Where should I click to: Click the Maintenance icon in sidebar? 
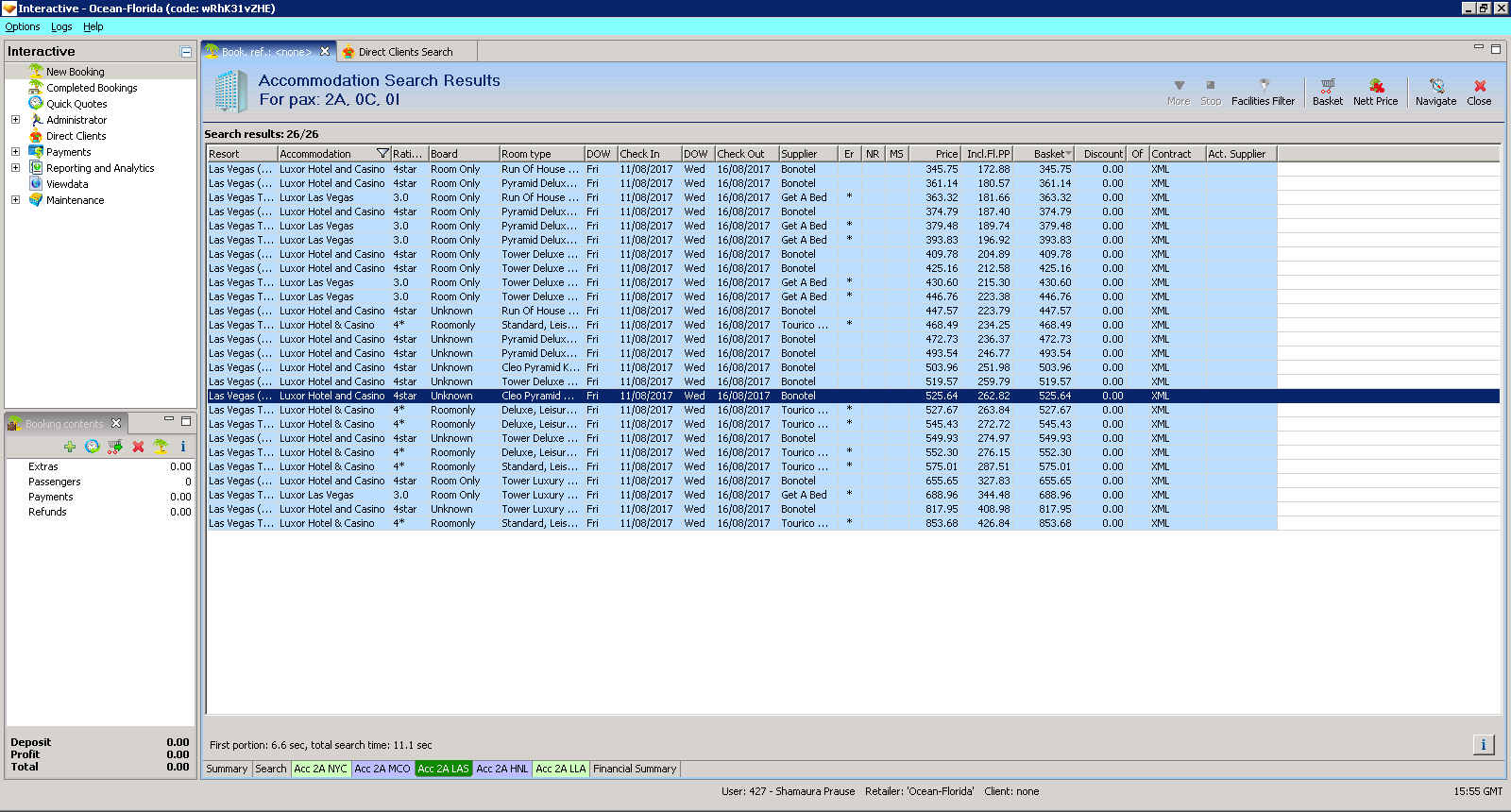point(36,199)
